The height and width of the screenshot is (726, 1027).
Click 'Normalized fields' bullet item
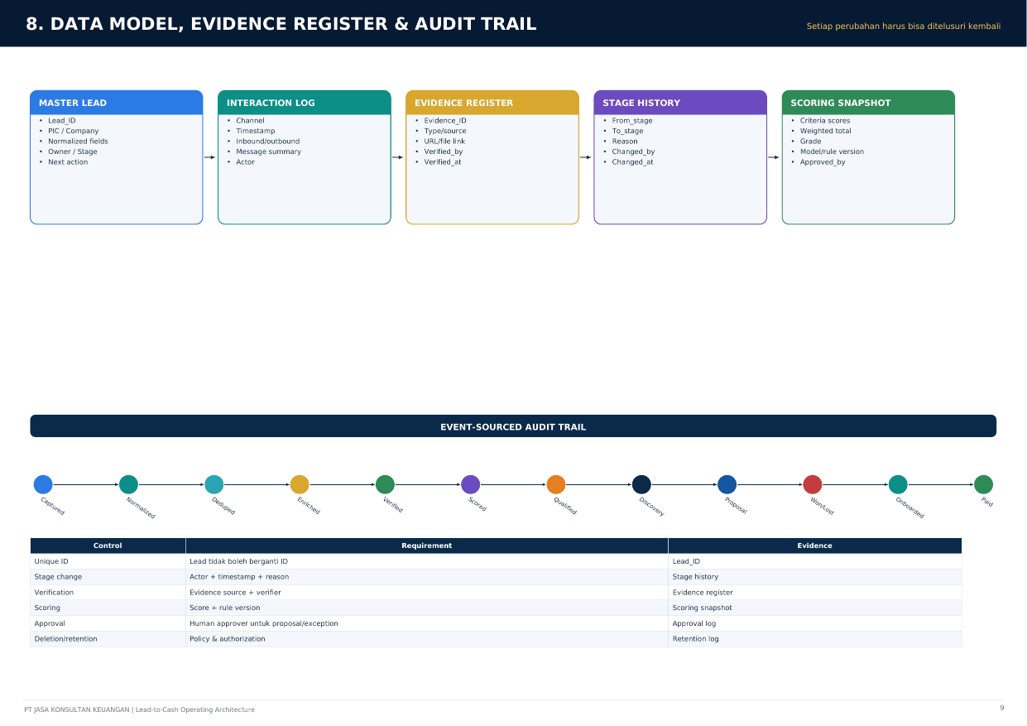tap(78, 141)
